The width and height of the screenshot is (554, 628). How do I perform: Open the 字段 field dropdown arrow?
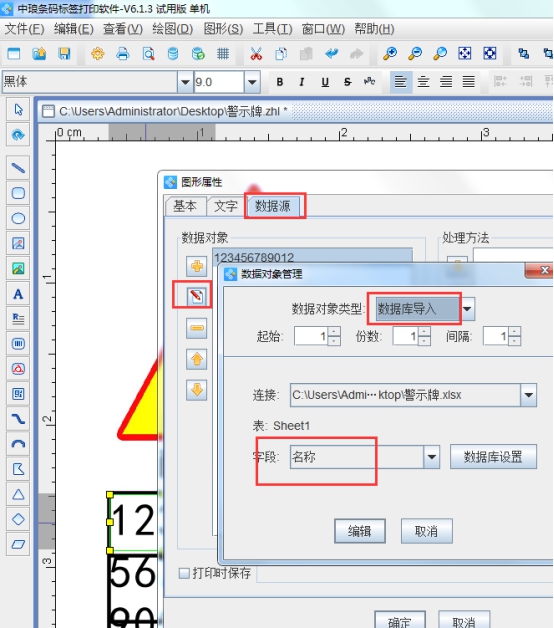pos(431,457)
